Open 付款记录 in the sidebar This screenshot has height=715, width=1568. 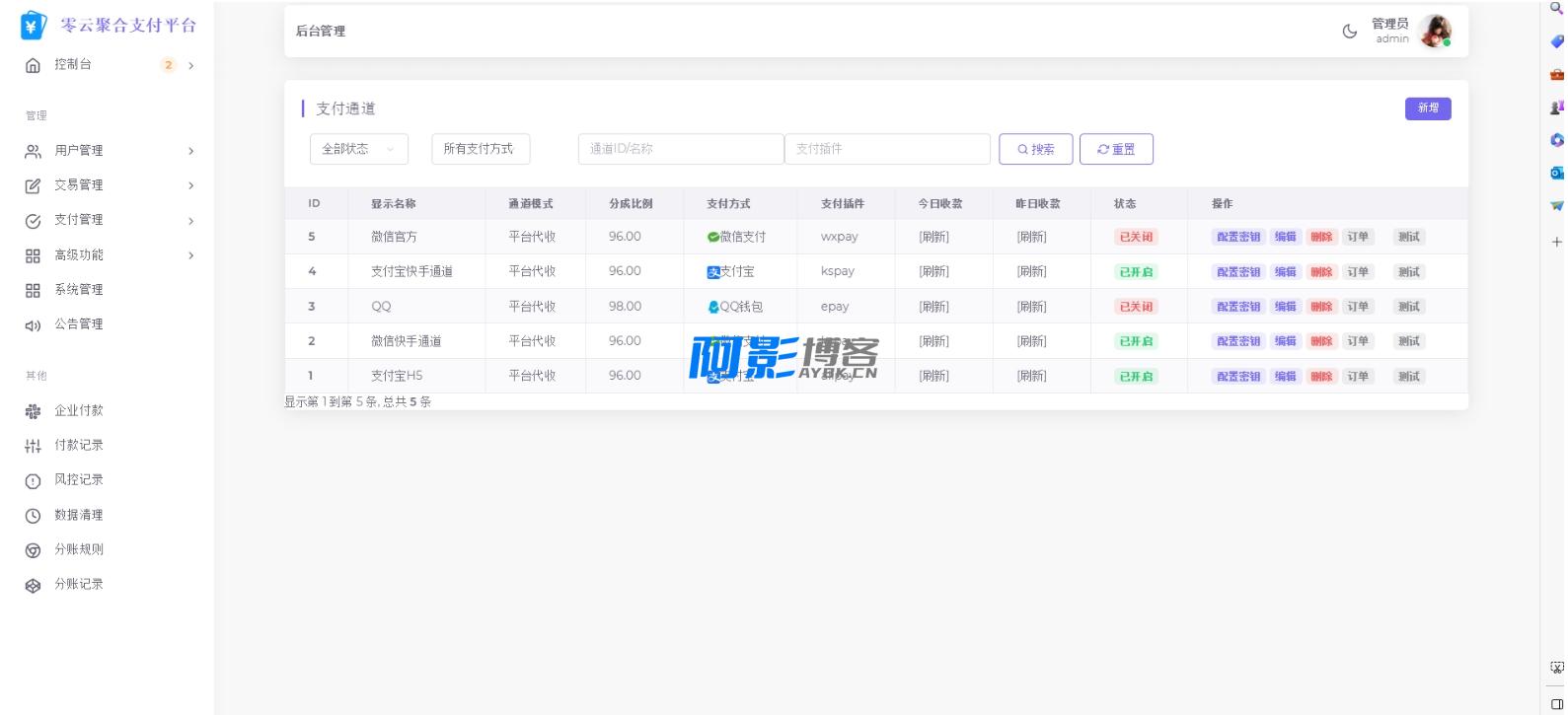(x=78, y=446)
